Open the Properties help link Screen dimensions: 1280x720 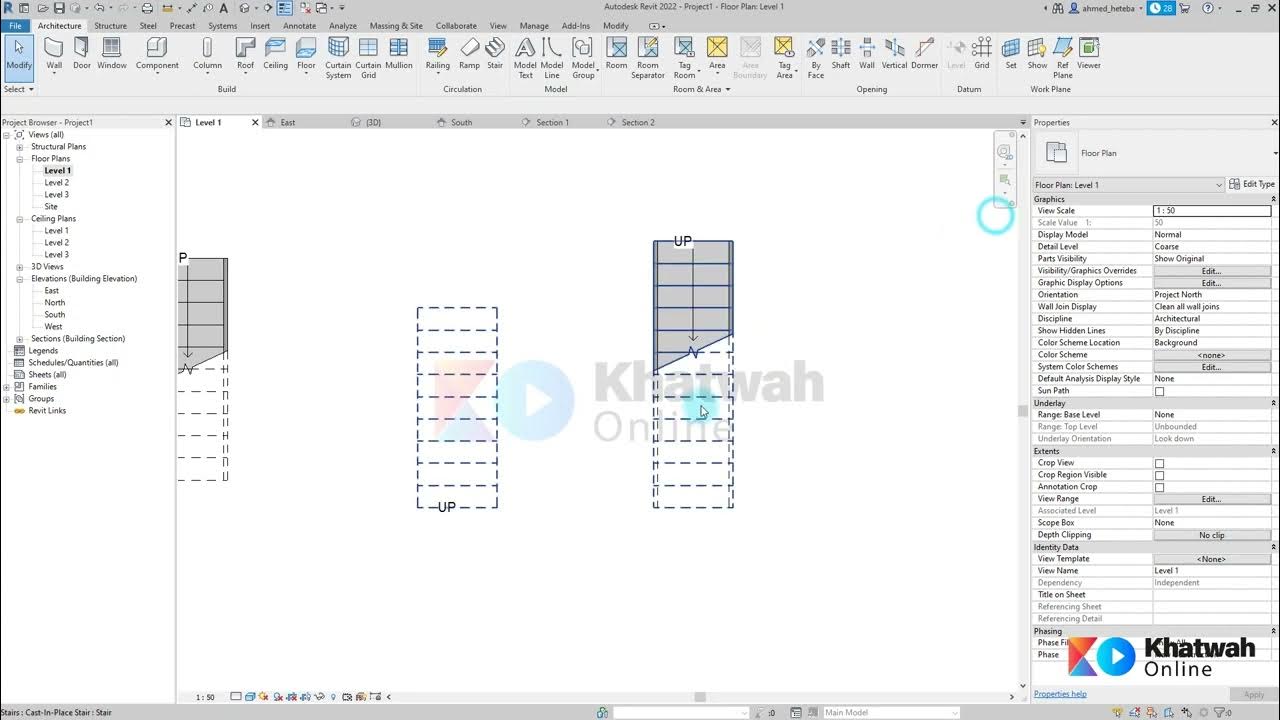[x=1060, y=694]
